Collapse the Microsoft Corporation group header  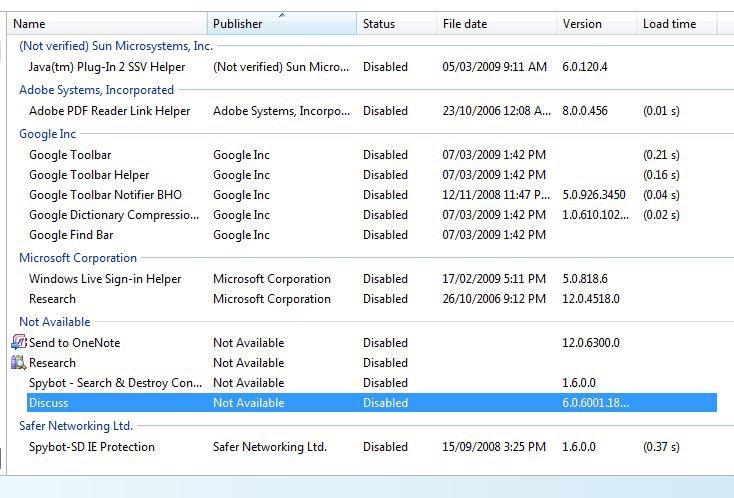tap(78, 258)
